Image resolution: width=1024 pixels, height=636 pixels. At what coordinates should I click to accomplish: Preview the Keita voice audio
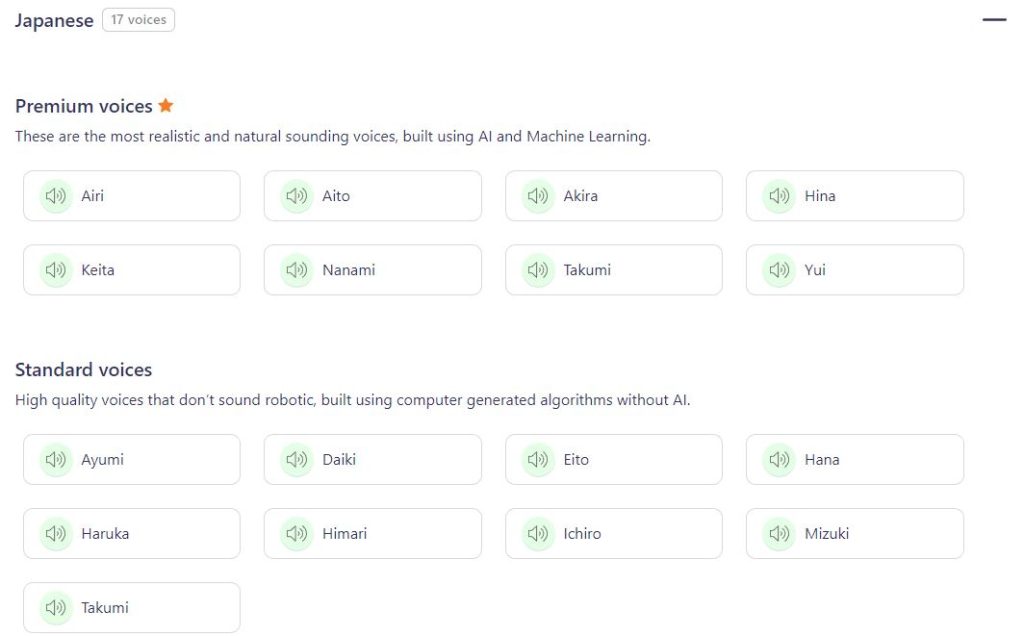(x=56, y=269)
